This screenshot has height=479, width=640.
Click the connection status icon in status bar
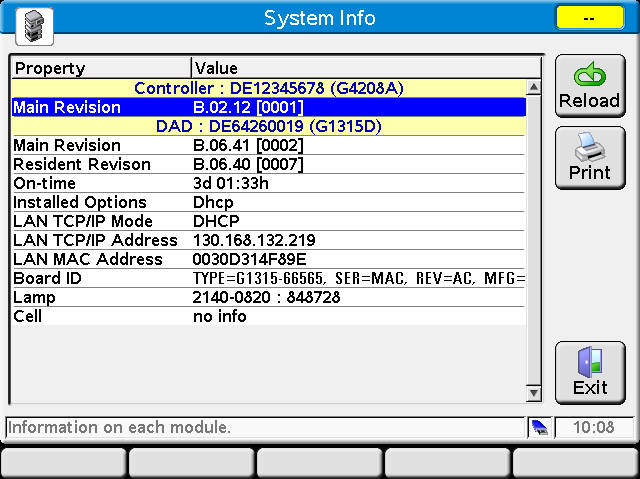[x=540, y=428]
